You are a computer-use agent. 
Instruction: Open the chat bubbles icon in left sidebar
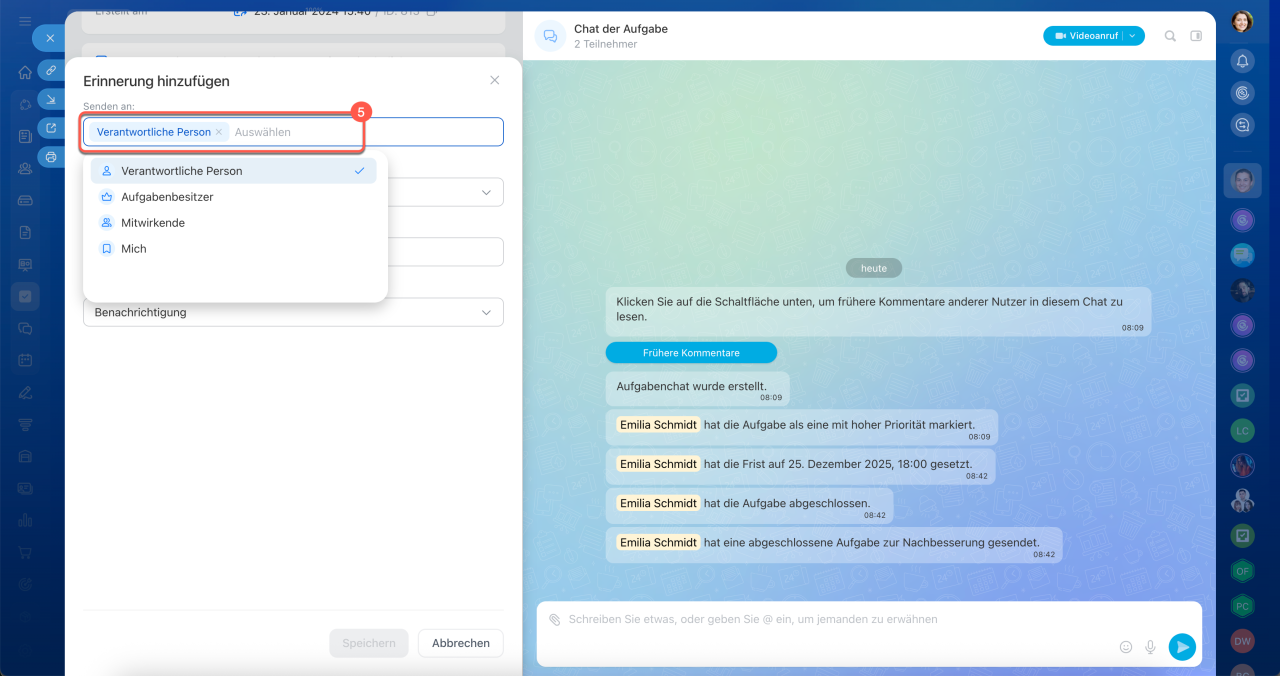[x=25, y=328]
